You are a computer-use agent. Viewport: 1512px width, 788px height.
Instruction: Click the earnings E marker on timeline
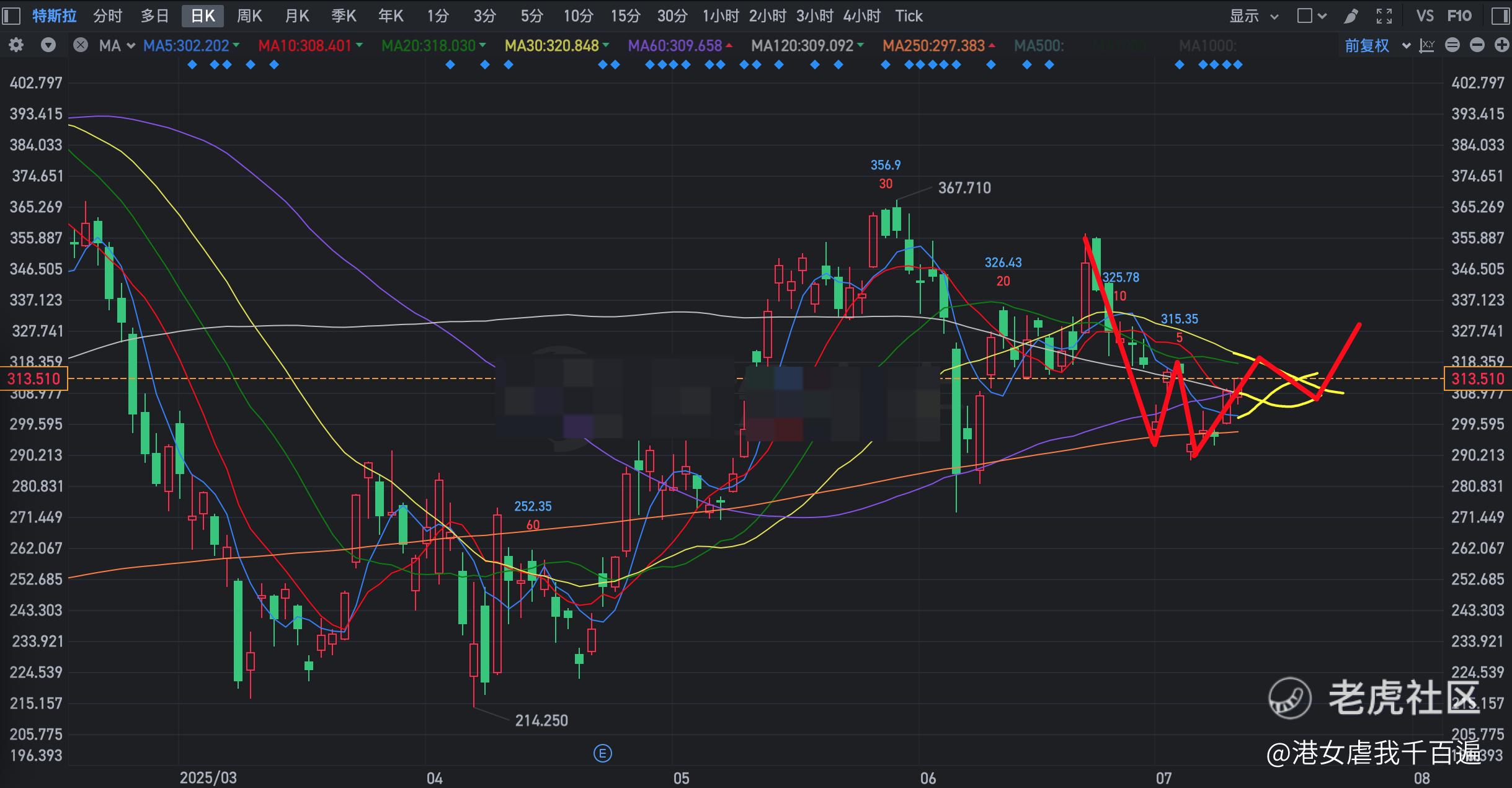(603, 753)
